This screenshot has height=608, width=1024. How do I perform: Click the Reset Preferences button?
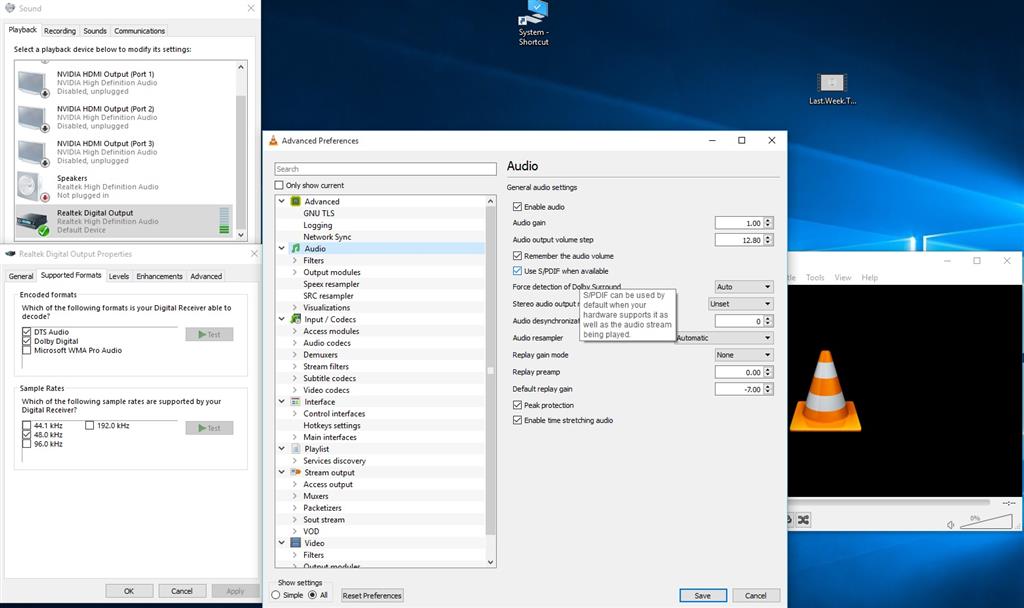372,595
